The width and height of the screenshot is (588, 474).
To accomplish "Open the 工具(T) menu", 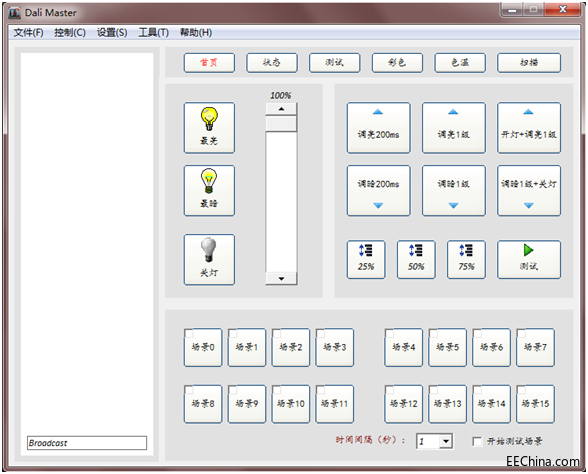I will (153, 33).
